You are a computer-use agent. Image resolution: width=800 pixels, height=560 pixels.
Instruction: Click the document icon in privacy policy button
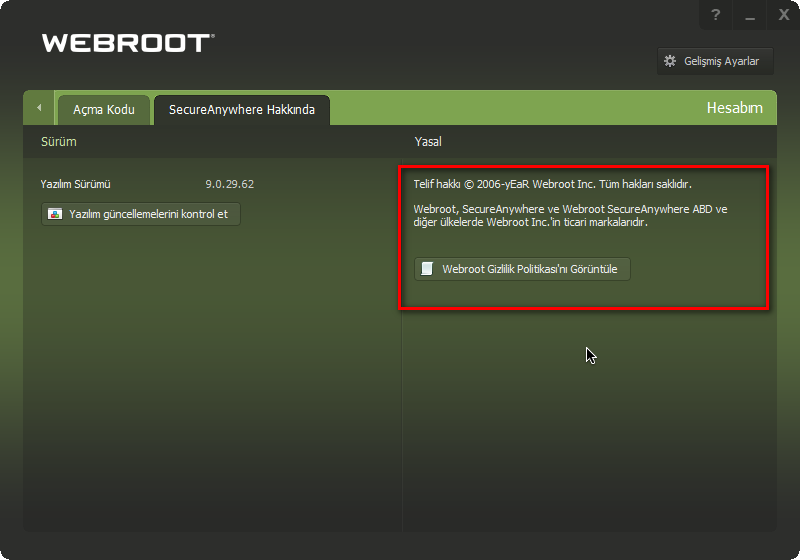(427, 269)
